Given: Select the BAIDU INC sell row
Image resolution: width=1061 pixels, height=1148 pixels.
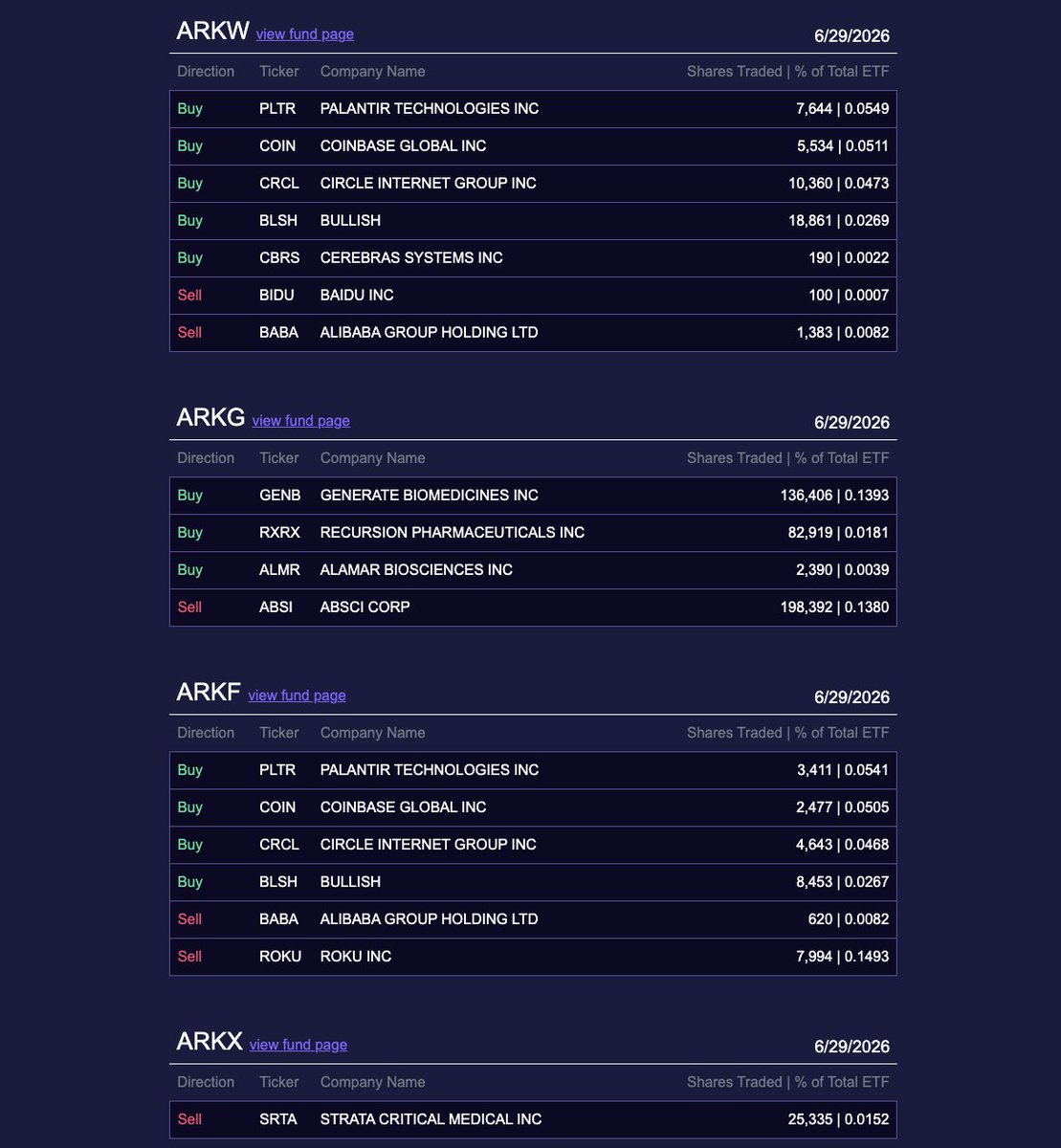Looking at the screenshot, I should 533,296.
